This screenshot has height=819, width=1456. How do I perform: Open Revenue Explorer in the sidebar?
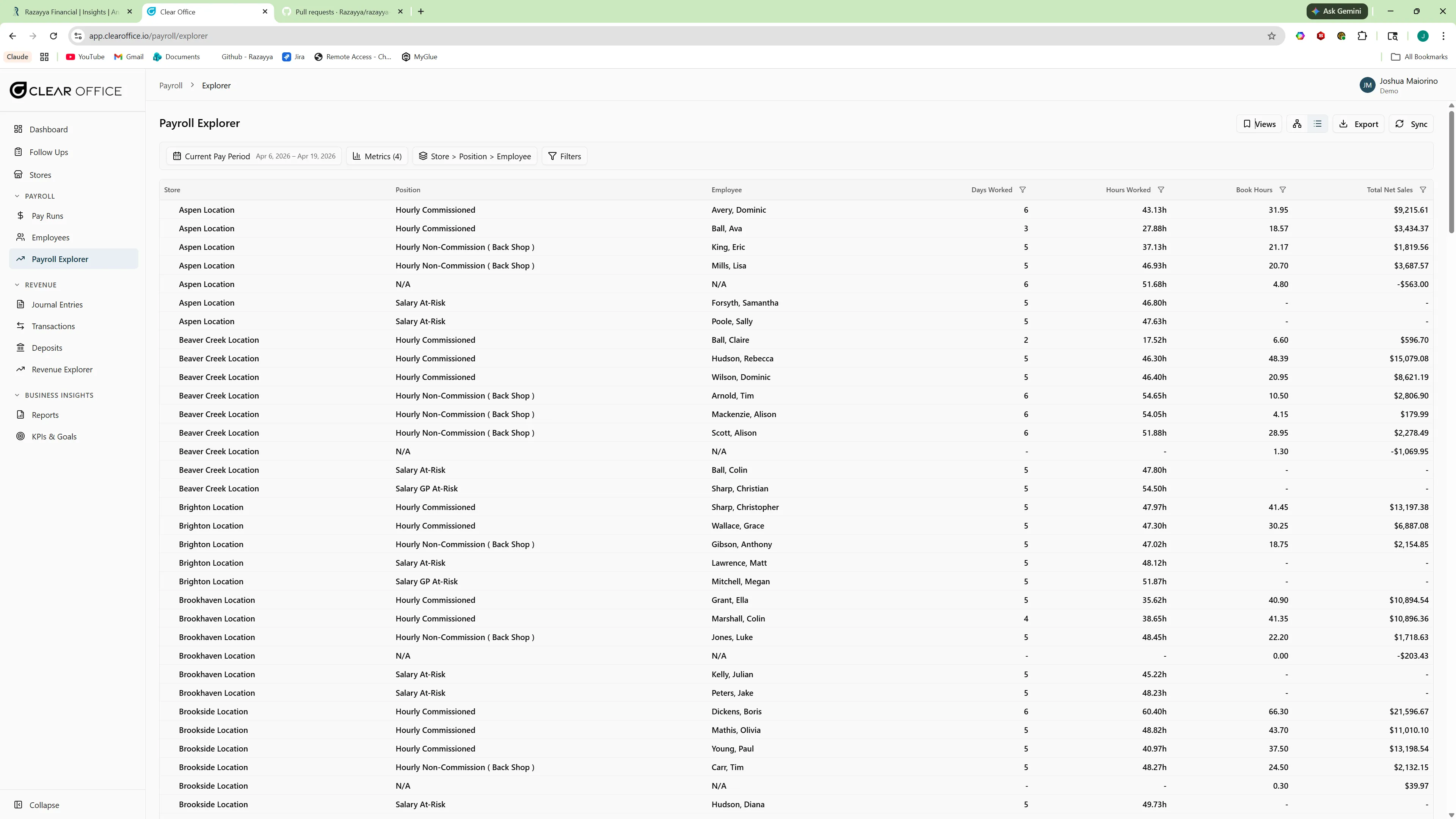click(x=61, y=370)
